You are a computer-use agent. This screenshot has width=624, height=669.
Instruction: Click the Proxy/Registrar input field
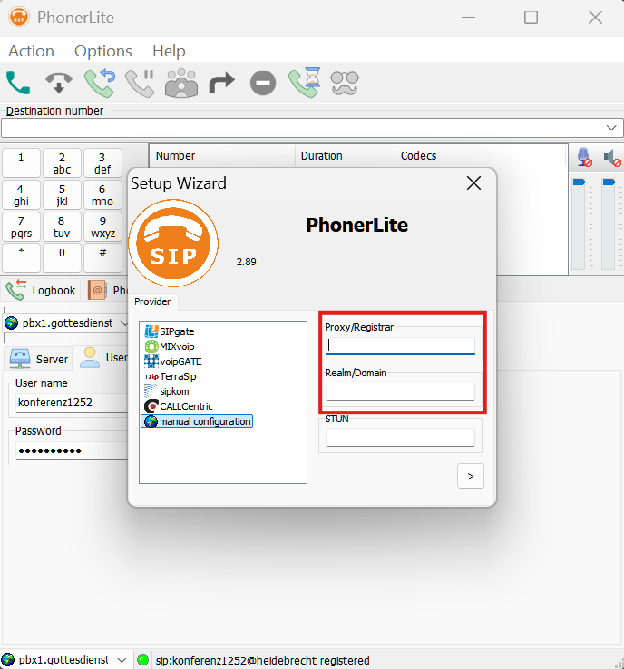pyautogui.click(x=400, y=346)
